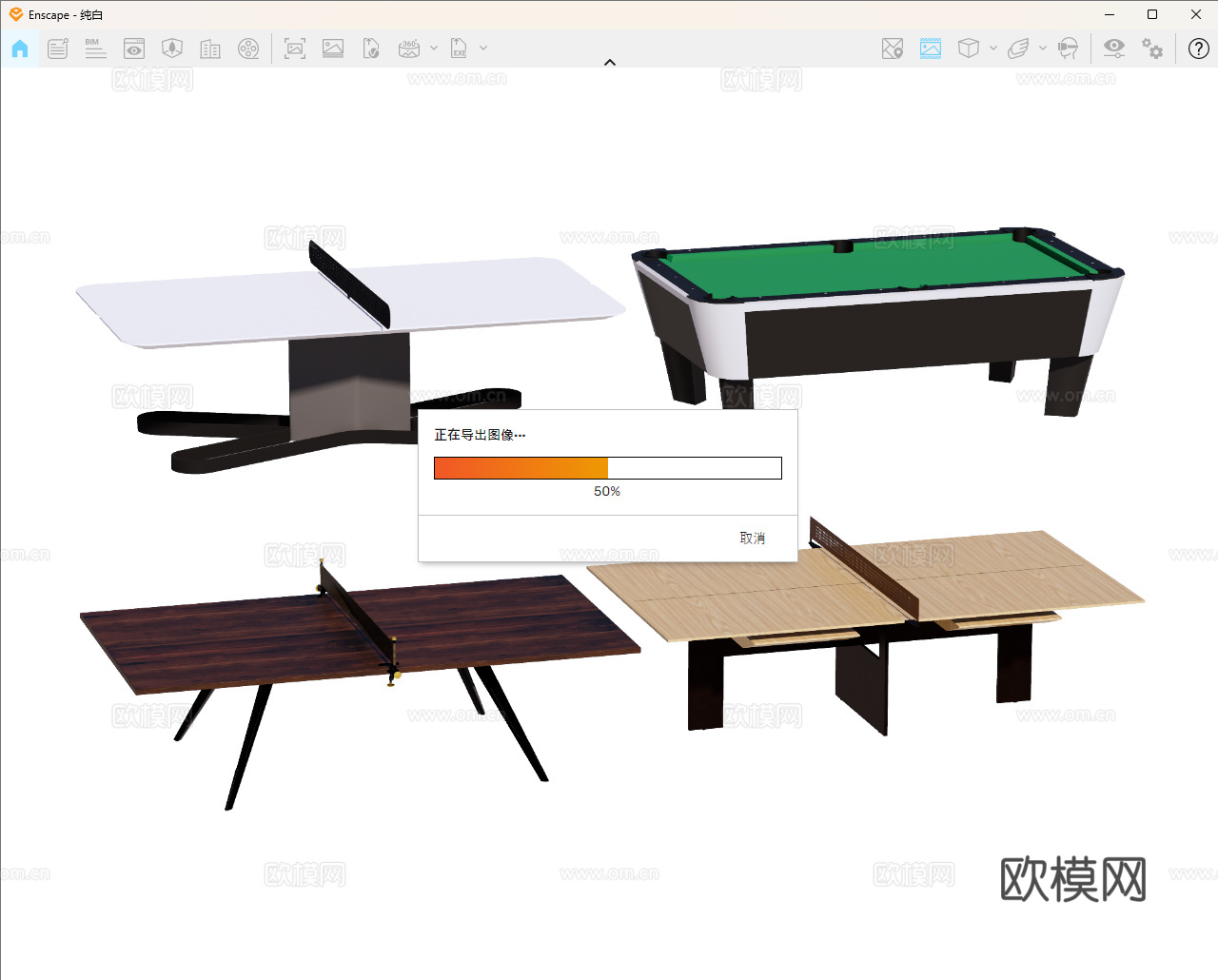Open general settings gears icon
Viewport: 1218px width, 980px height.
click(1152, 49)
